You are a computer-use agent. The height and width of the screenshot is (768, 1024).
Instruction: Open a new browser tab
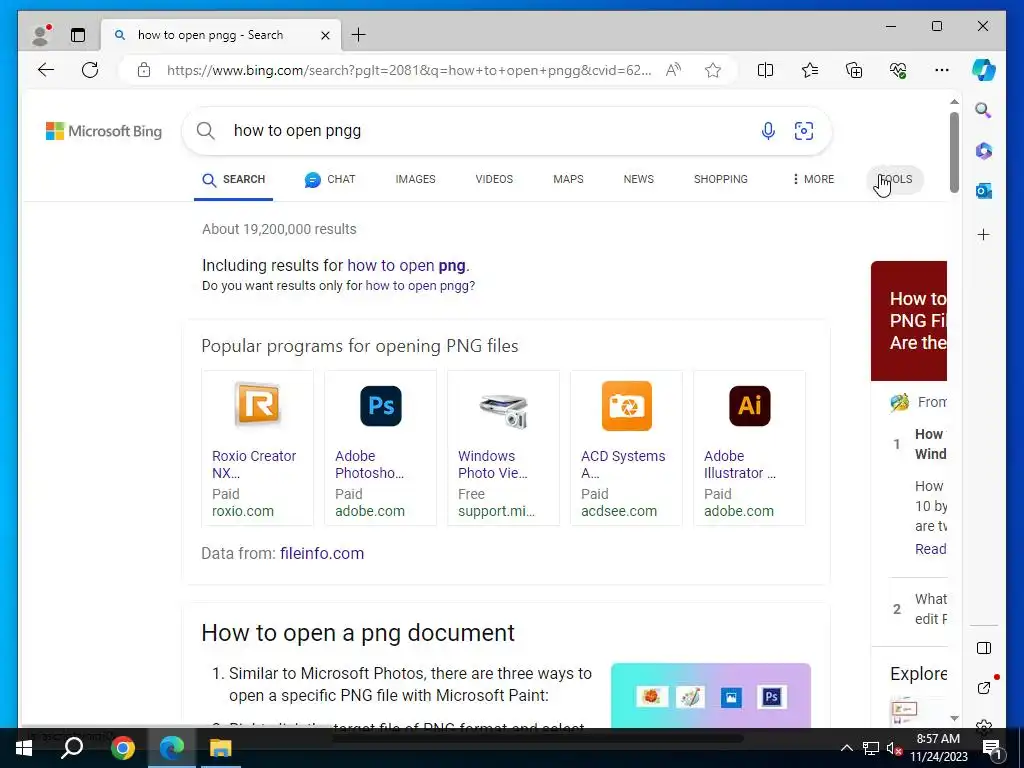click(x=359, y=35)
